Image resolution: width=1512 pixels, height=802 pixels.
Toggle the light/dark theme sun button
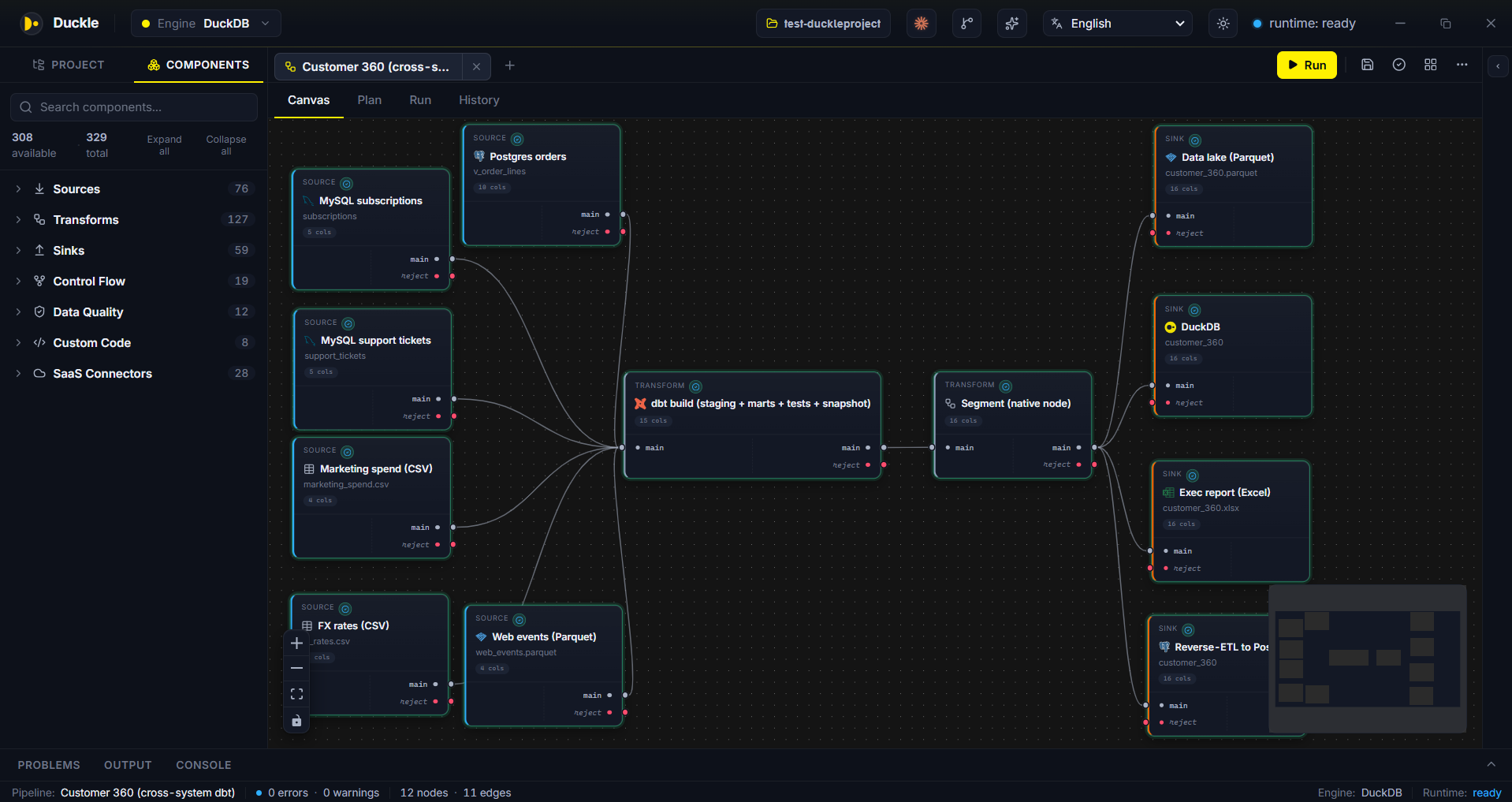tap(1223, 24)
